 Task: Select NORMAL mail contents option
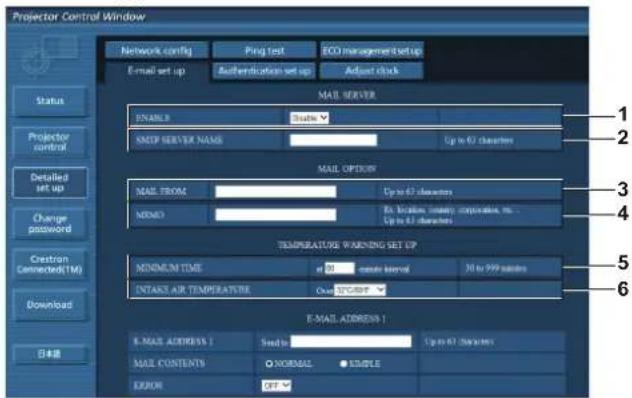coord(269,364)
